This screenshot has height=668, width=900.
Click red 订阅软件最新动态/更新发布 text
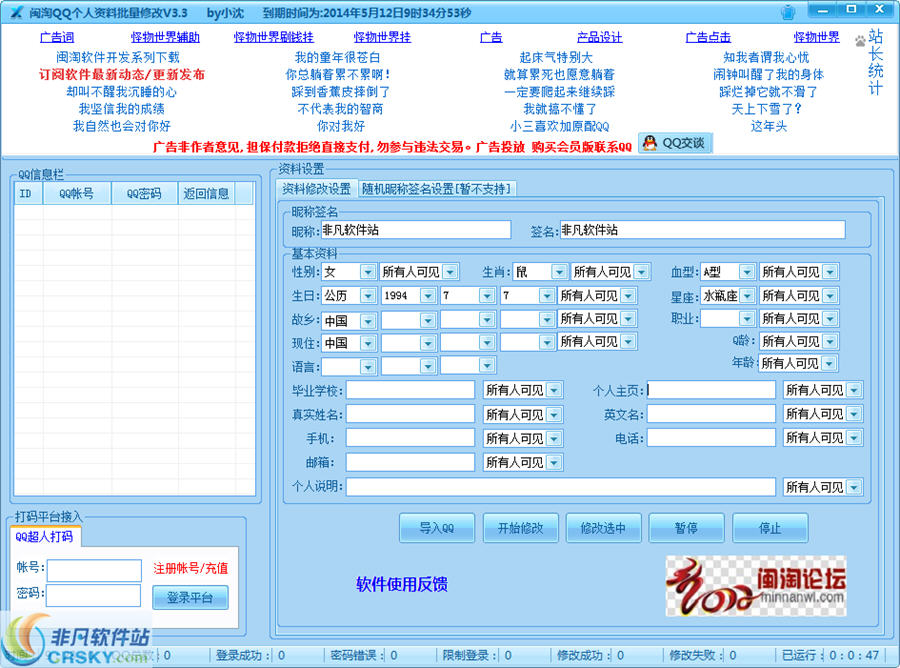(x=122, y=75)
